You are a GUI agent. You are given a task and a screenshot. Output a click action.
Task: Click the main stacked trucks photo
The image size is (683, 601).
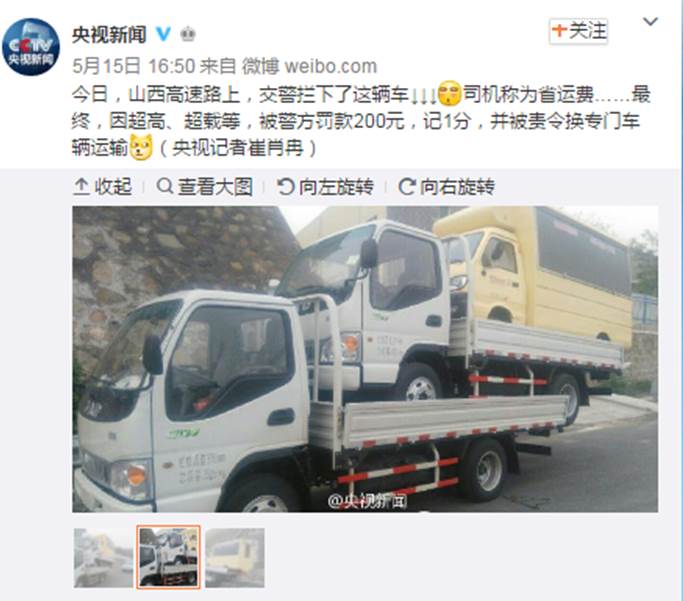(365, 359)
